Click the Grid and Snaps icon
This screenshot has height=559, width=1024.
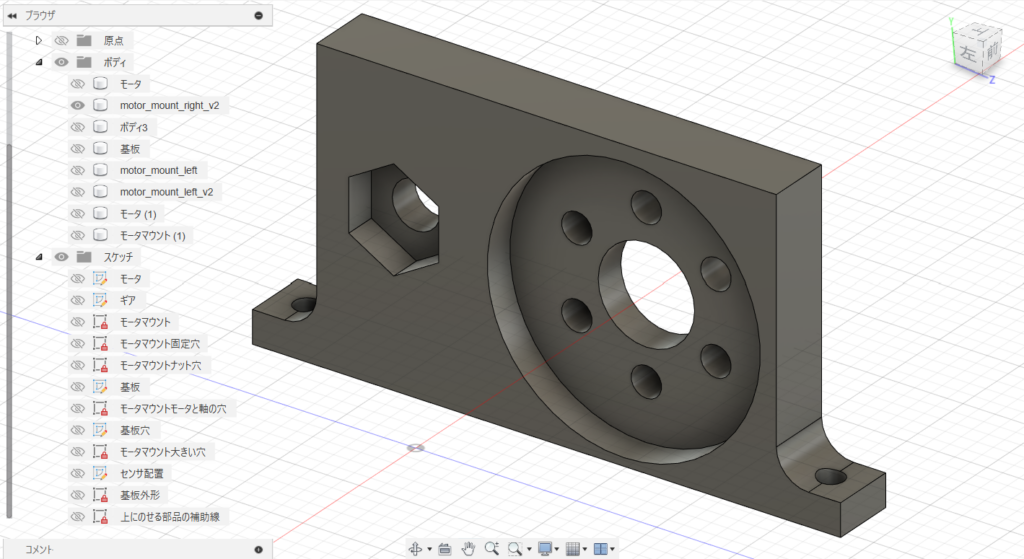coord(573,549)
